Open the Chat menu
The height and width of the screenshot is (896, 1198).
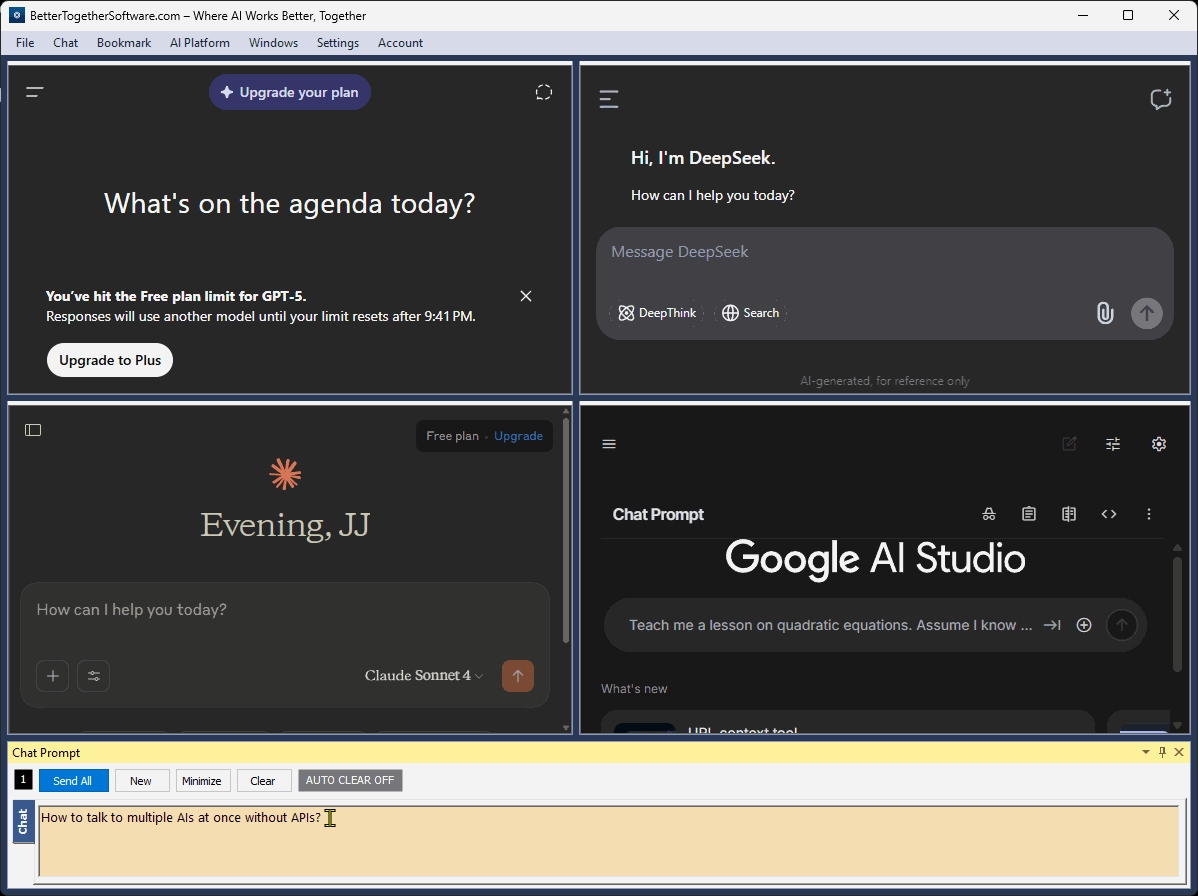click(66, 43)
